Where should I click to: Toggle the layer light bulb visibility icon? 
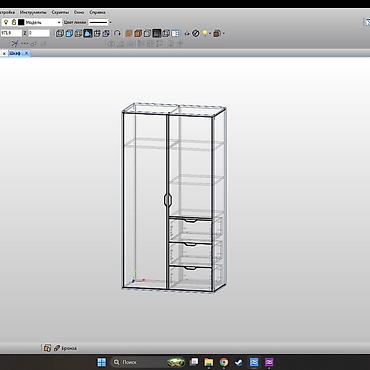click(6, 22)
